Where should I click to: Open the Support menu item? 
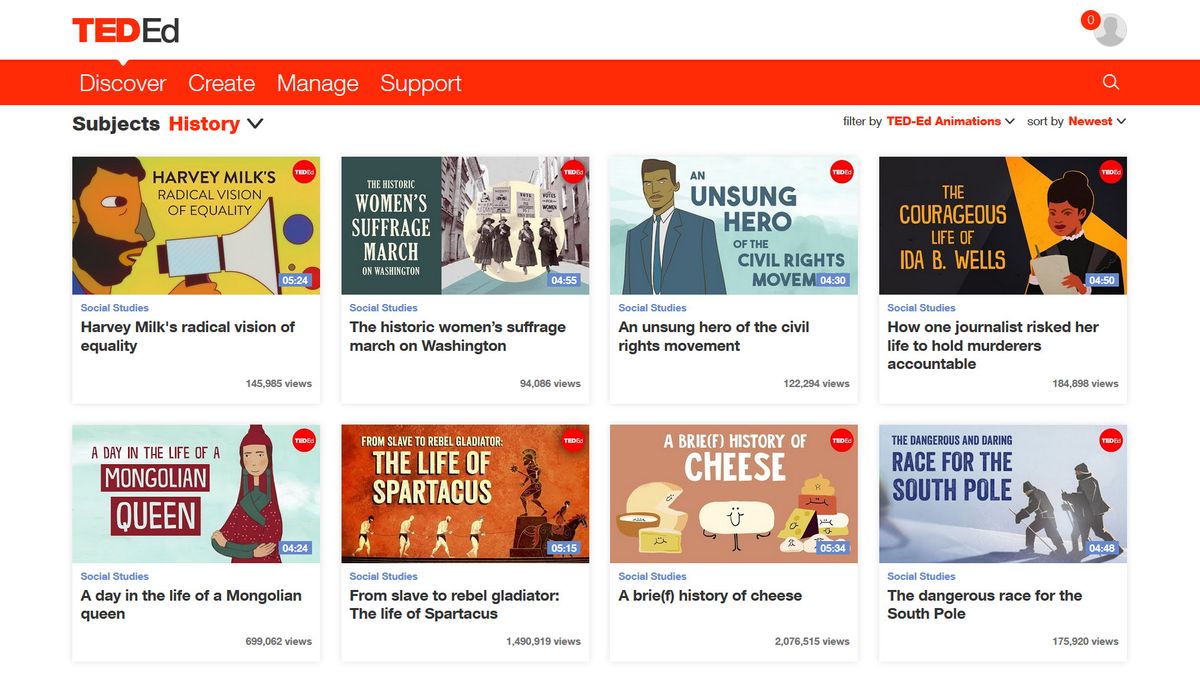pos(421,83)
